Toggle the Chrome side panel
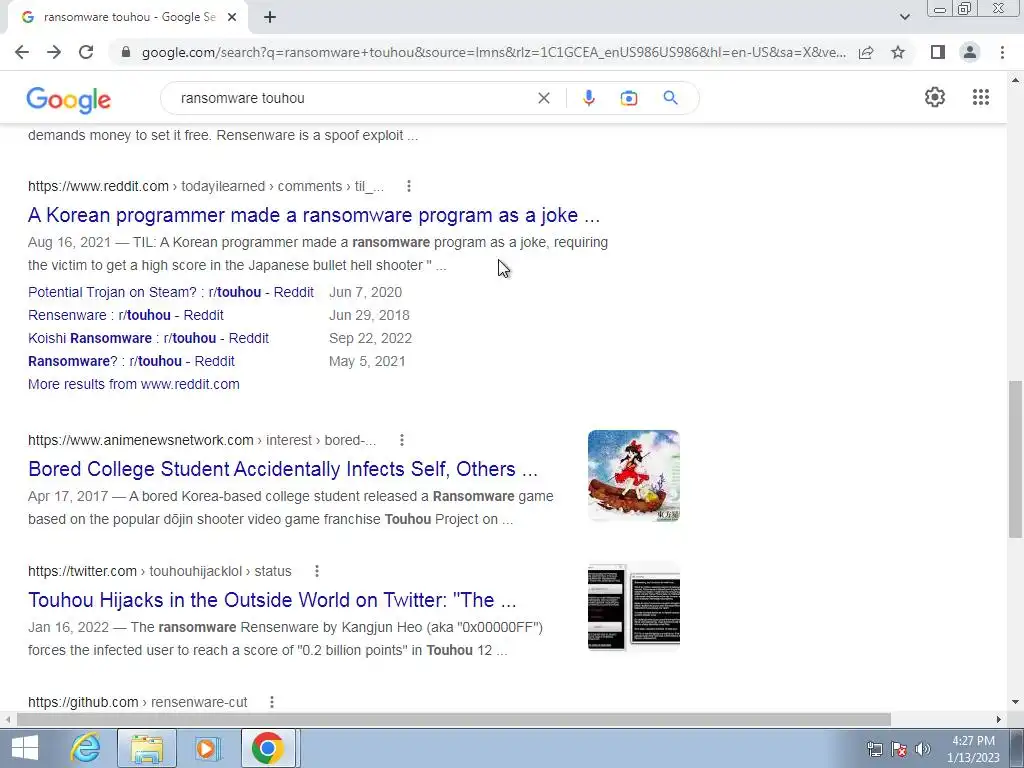This screenshot has width=1024, height=768. (938, 52)
